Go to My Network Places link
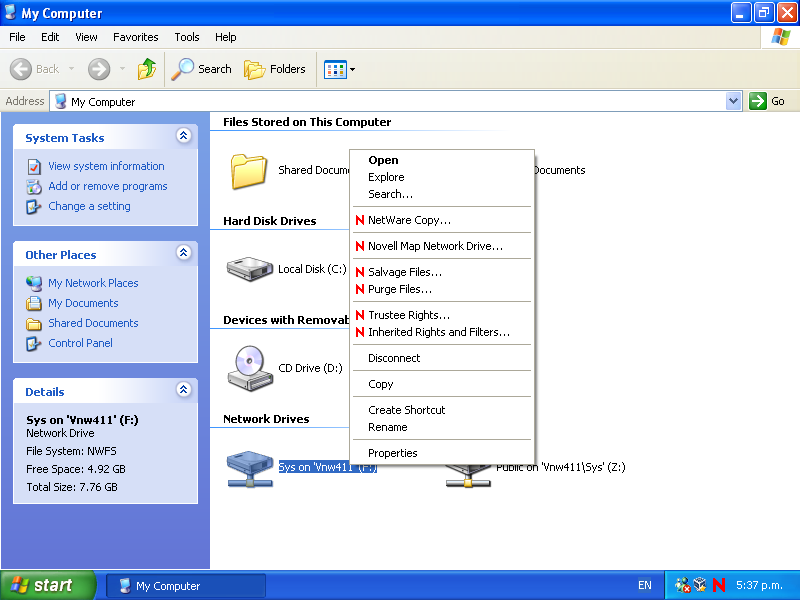 point(93,283)
